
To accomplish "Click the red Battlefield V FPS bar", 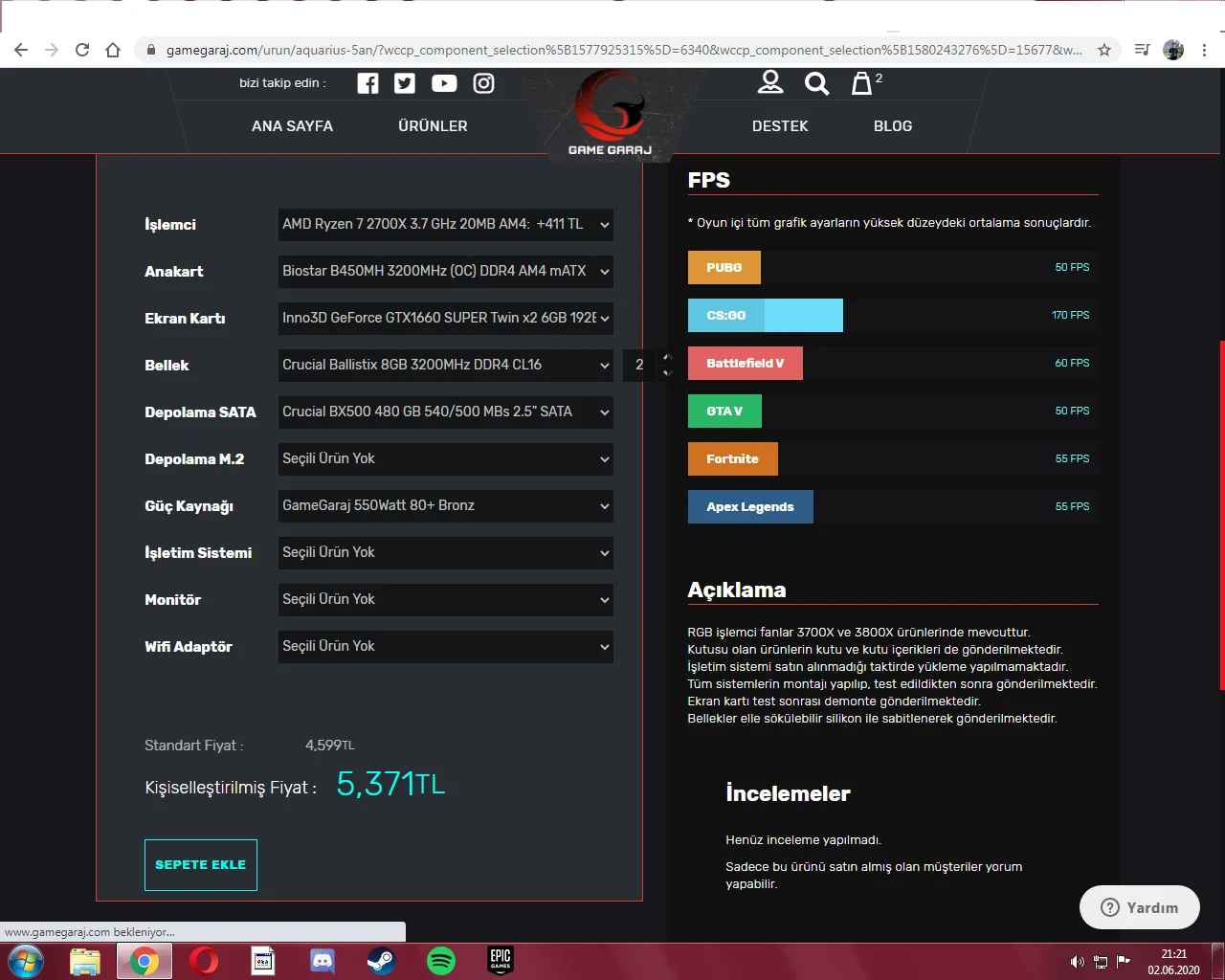I will click(x=746, y=364).
